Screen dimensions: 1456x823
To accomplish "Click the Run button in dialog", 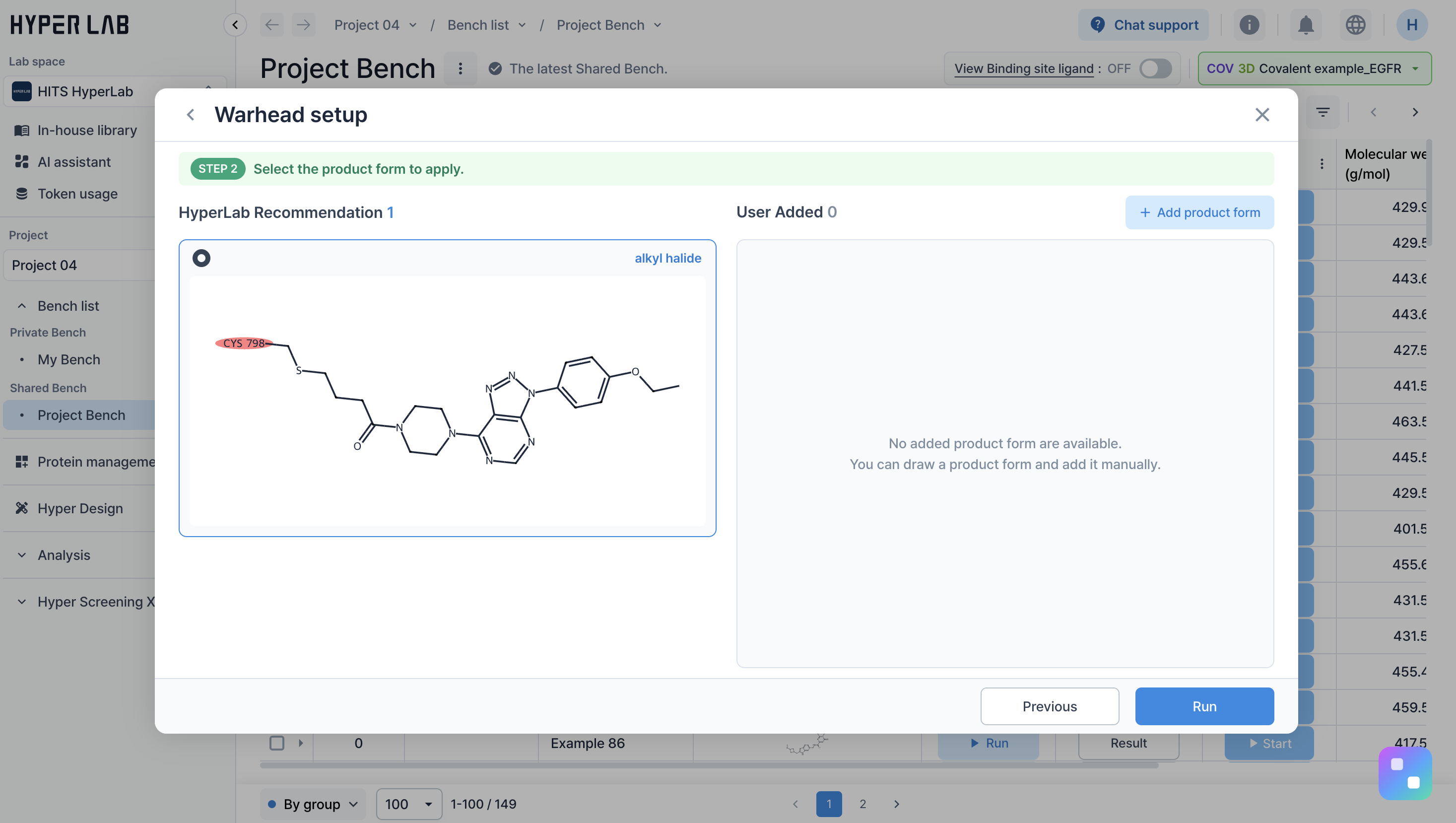I will 1204,706.
